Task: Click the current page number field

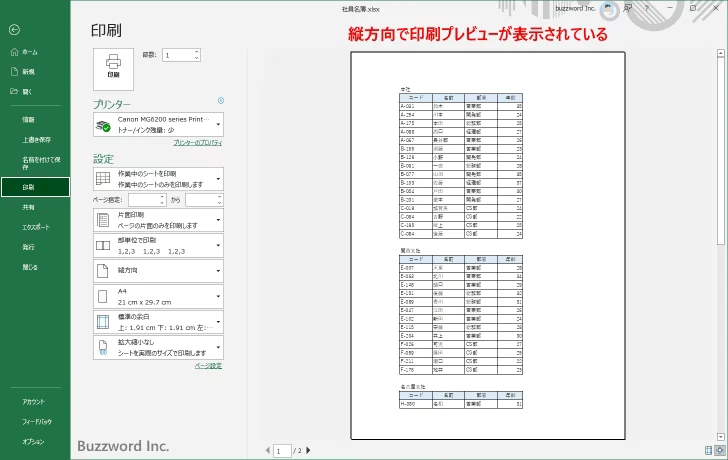Action: point(282,451)
